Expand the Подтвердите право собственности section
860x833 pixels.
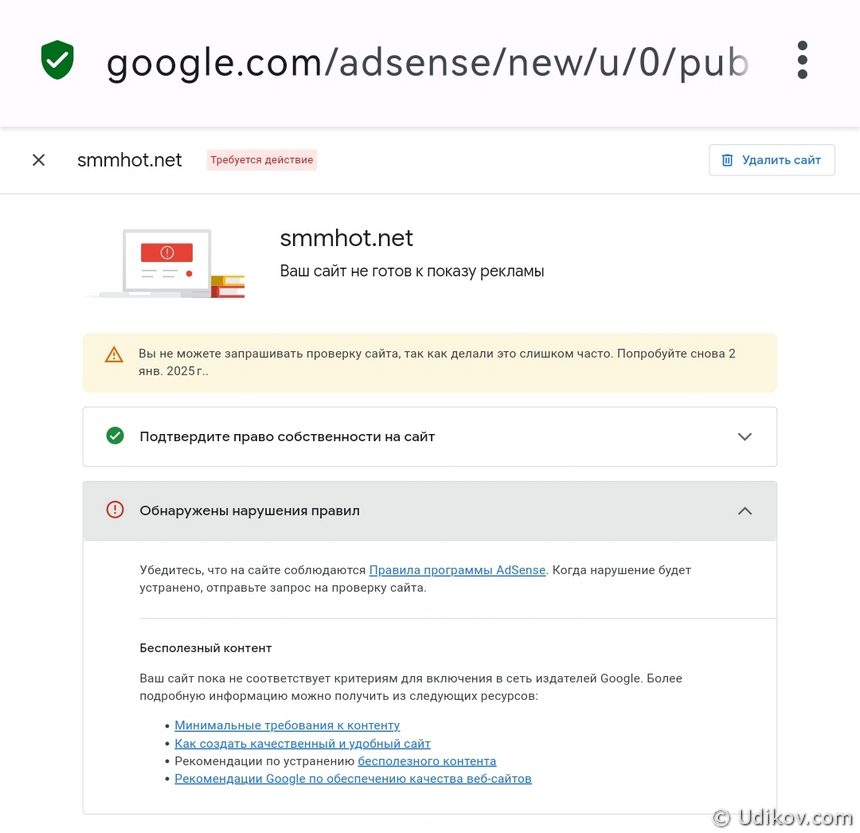[x=744, y=436]
